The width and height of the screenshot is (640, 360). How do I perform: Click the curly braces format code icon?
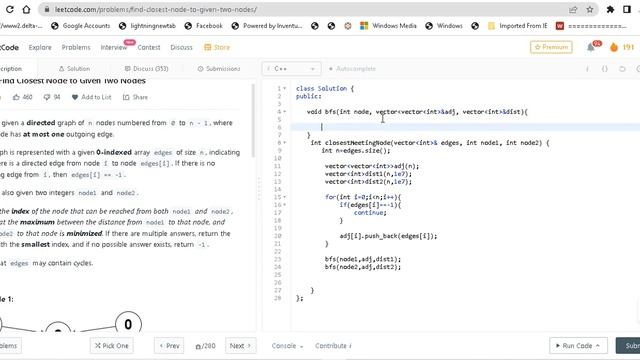coord(605,69)
